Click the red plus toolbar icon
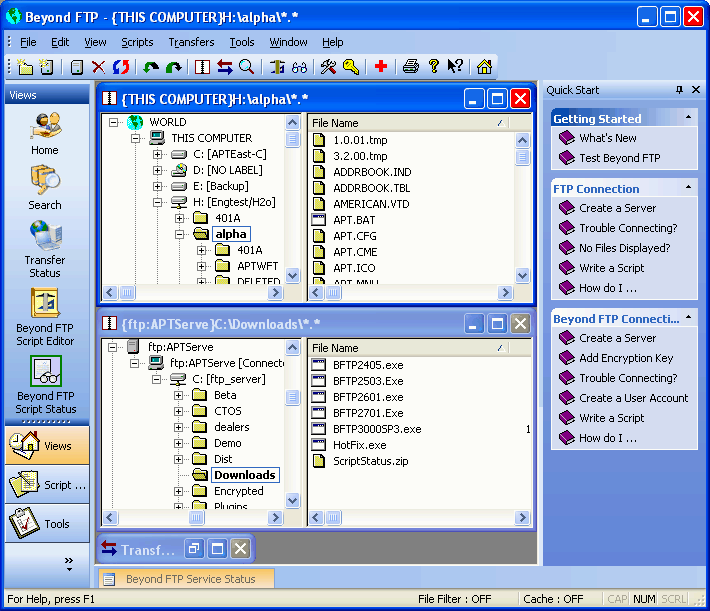 (x=381, y=67)
